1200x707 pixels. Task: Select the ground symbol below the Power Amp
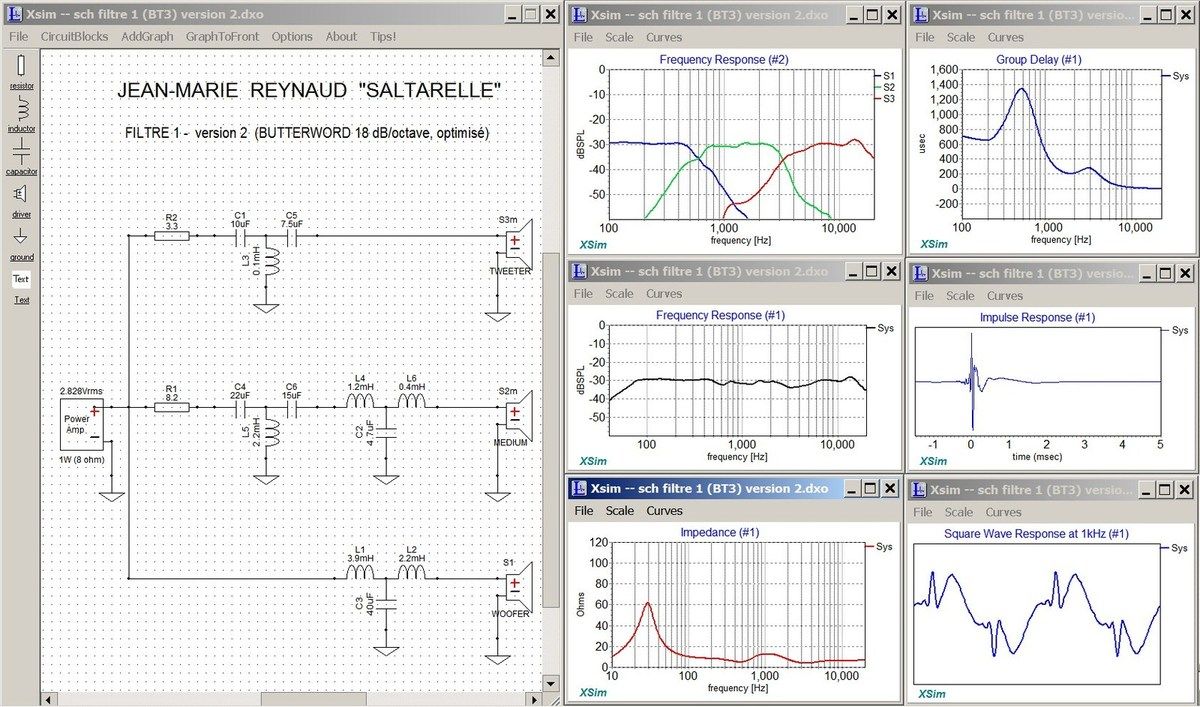click(x=113, y=495)
